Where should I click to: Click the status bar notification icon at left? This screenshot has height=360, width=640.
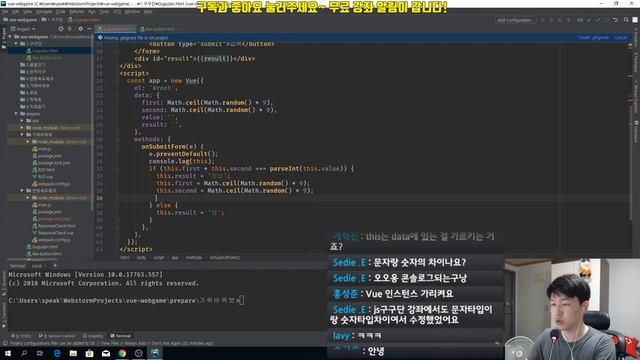tap(5, 343)
